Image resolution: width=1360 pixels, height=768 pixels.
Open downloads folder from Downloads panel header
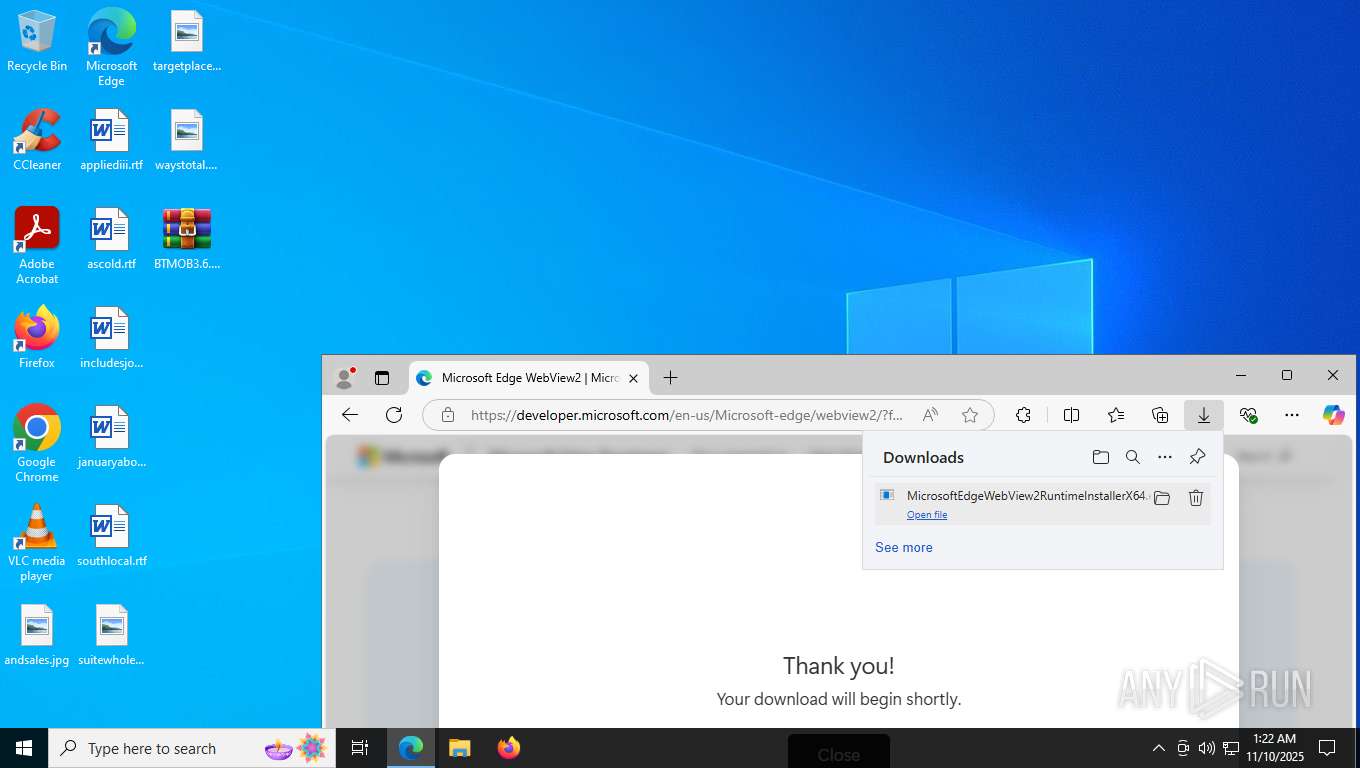tap(1101, 457)
